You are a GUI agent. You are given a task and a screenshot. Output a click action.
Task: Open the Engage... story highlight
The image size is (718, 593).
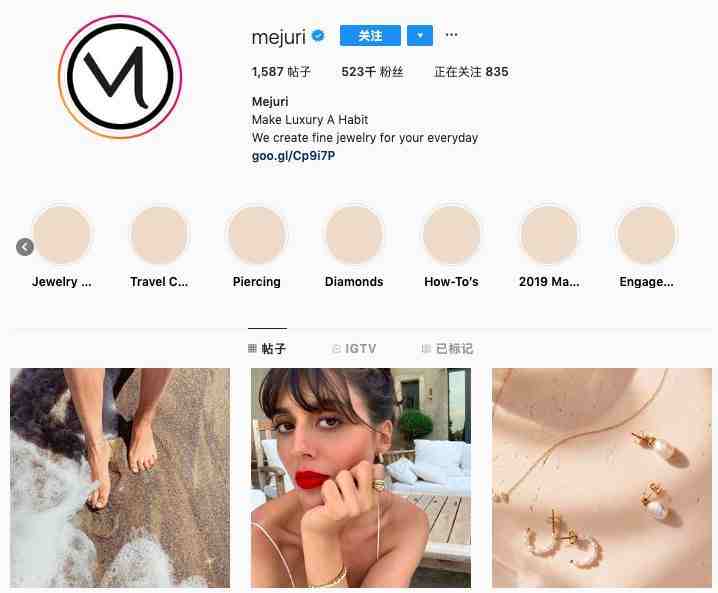pos(646,234)
